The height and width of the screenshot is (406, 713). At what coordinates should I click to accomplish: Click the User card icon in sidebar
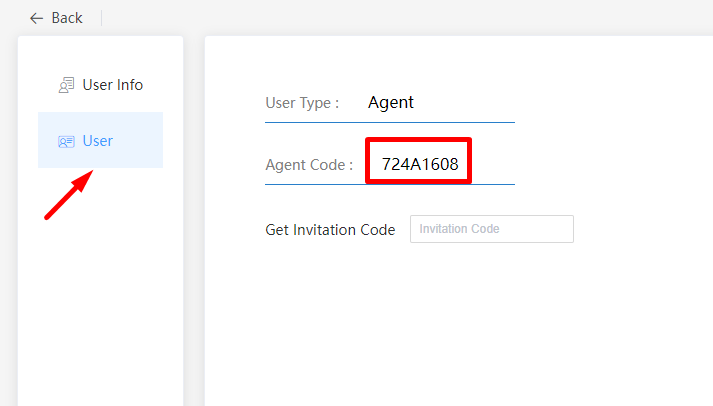click(67, 142)
